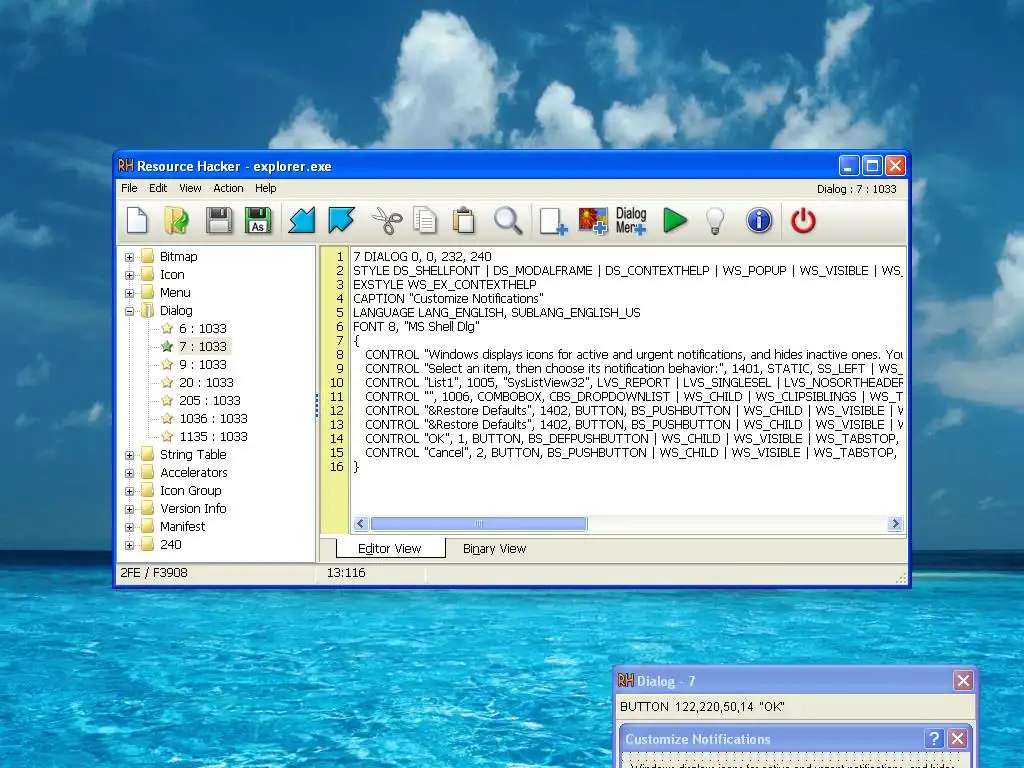
Task: Open Find with the magnifier icon
Action: 507,220
